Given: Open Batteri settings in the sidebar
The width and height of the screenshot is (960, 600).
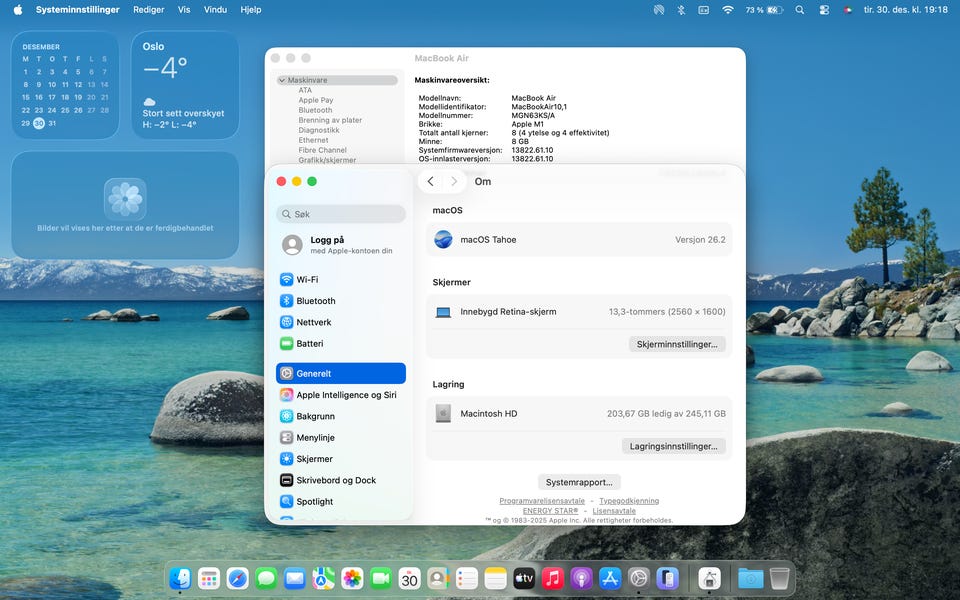Looking at the screenshot, I should tap(312, 343).
